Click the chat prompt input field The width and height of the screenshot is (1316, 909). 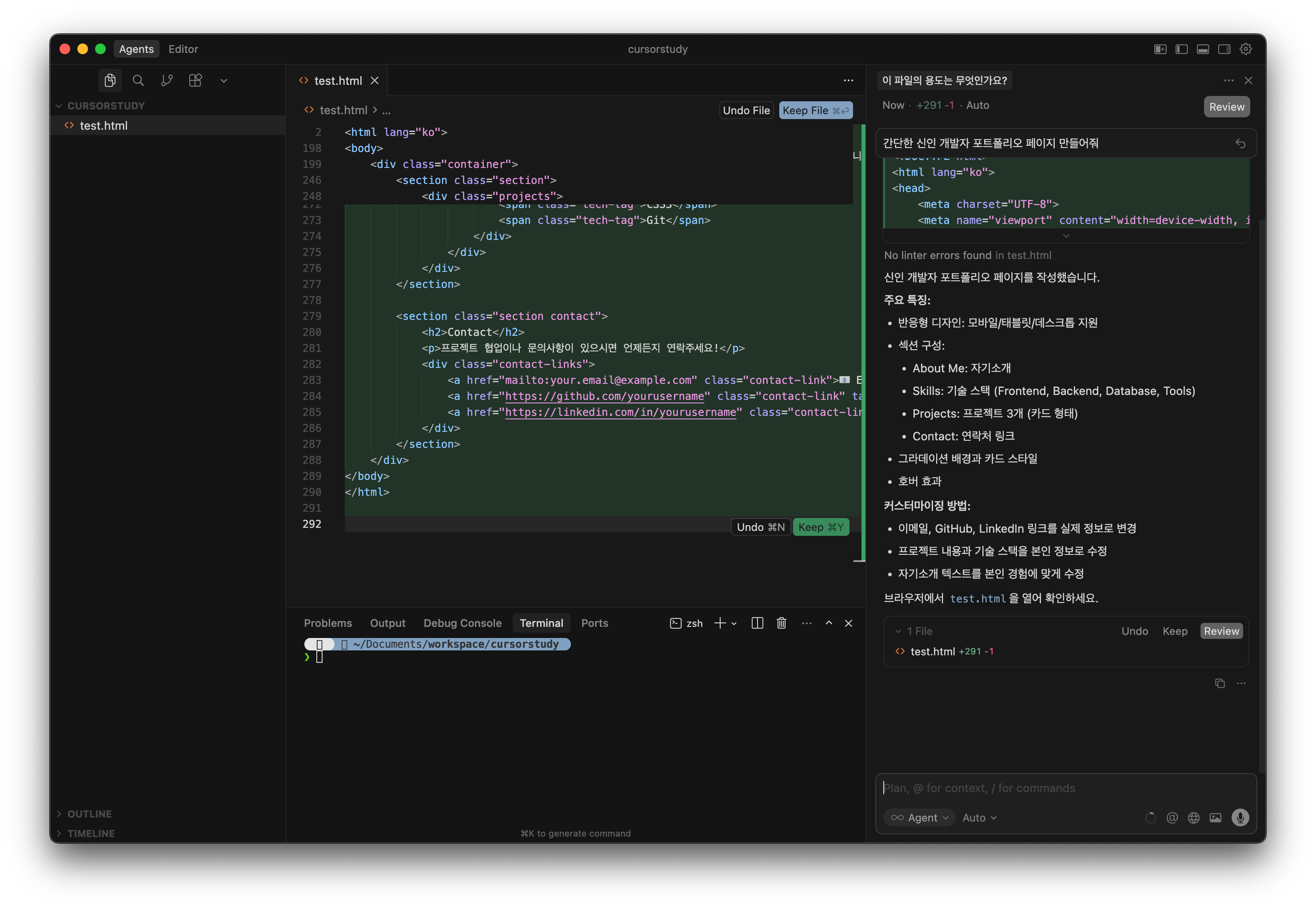pyautogui.click(x=1065, y=788)
